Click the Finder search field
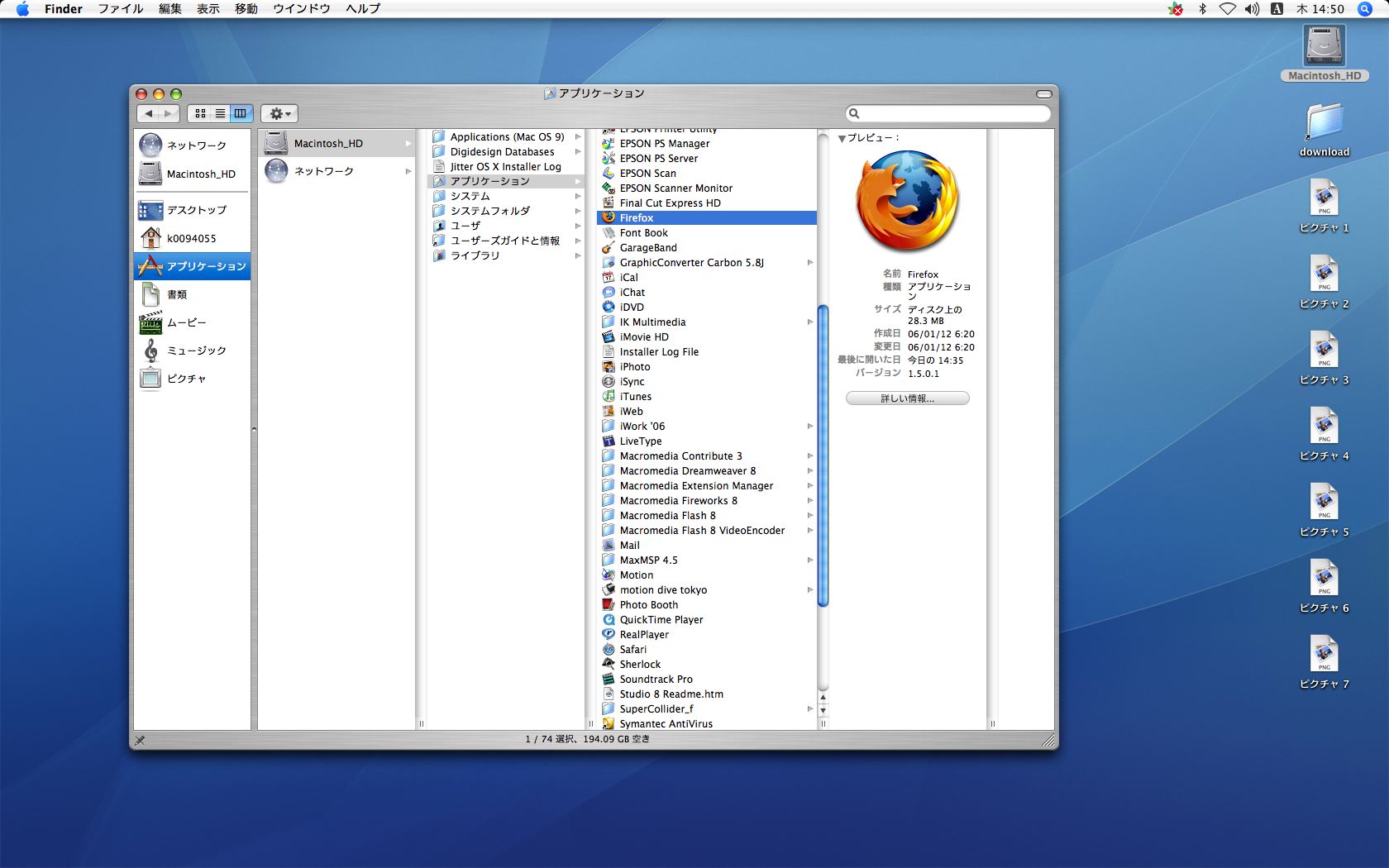The image size is (1389, 868). click(952, 113)
